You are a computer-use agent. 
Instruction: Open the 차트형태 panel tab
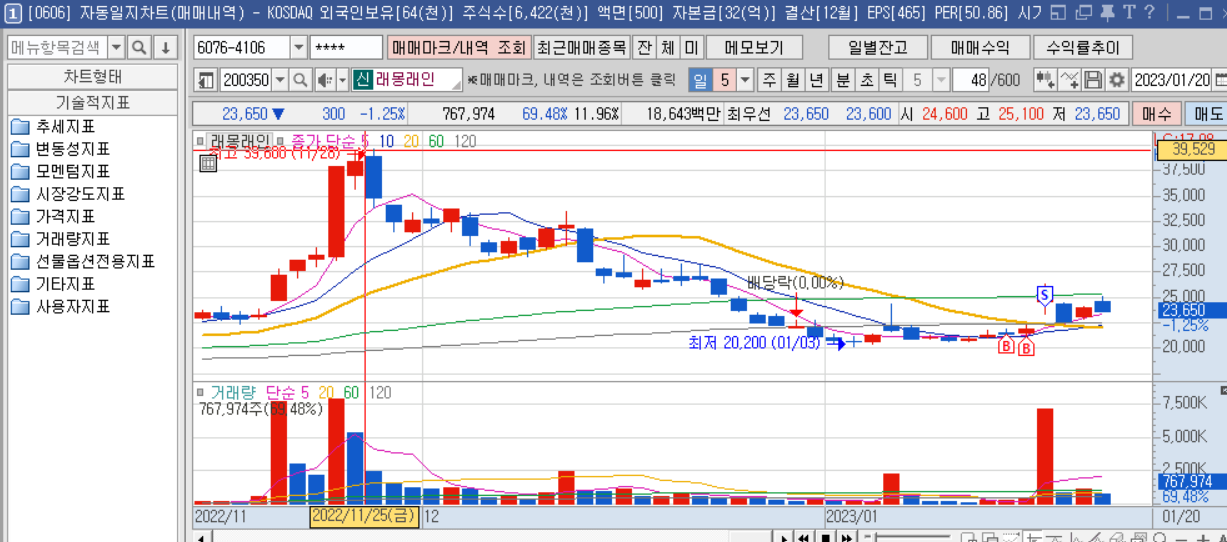tap(93, 77)
